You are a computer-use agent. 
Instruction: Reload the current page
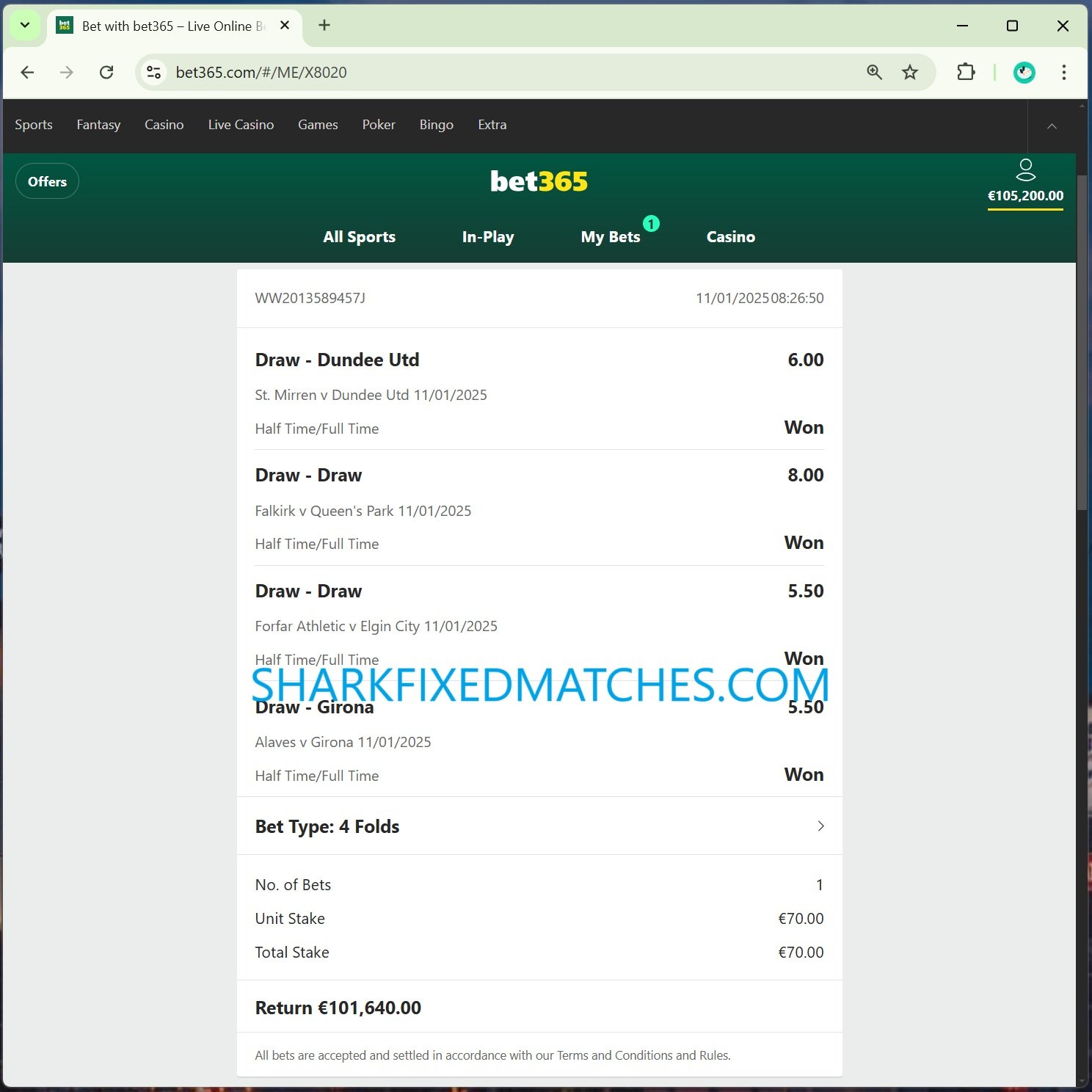pos(106,72)
